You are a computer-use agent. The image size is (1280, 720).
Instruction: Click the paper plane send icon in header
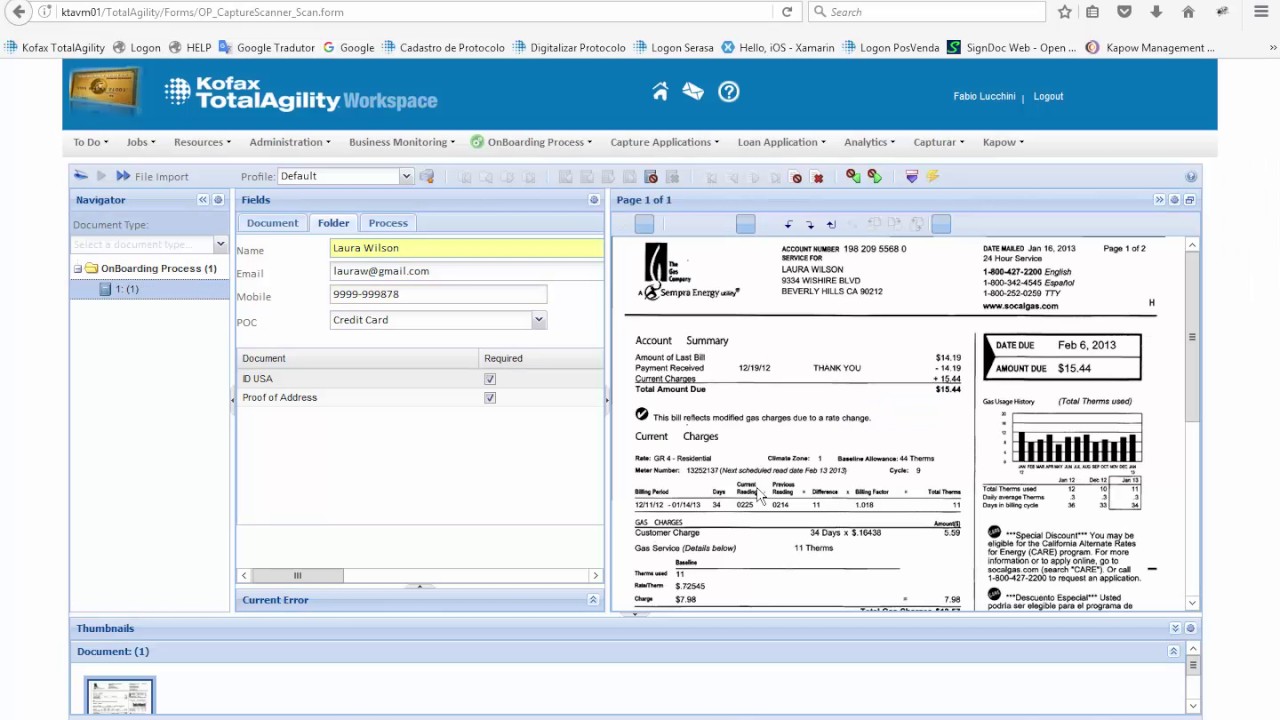(x=693, y=92)
